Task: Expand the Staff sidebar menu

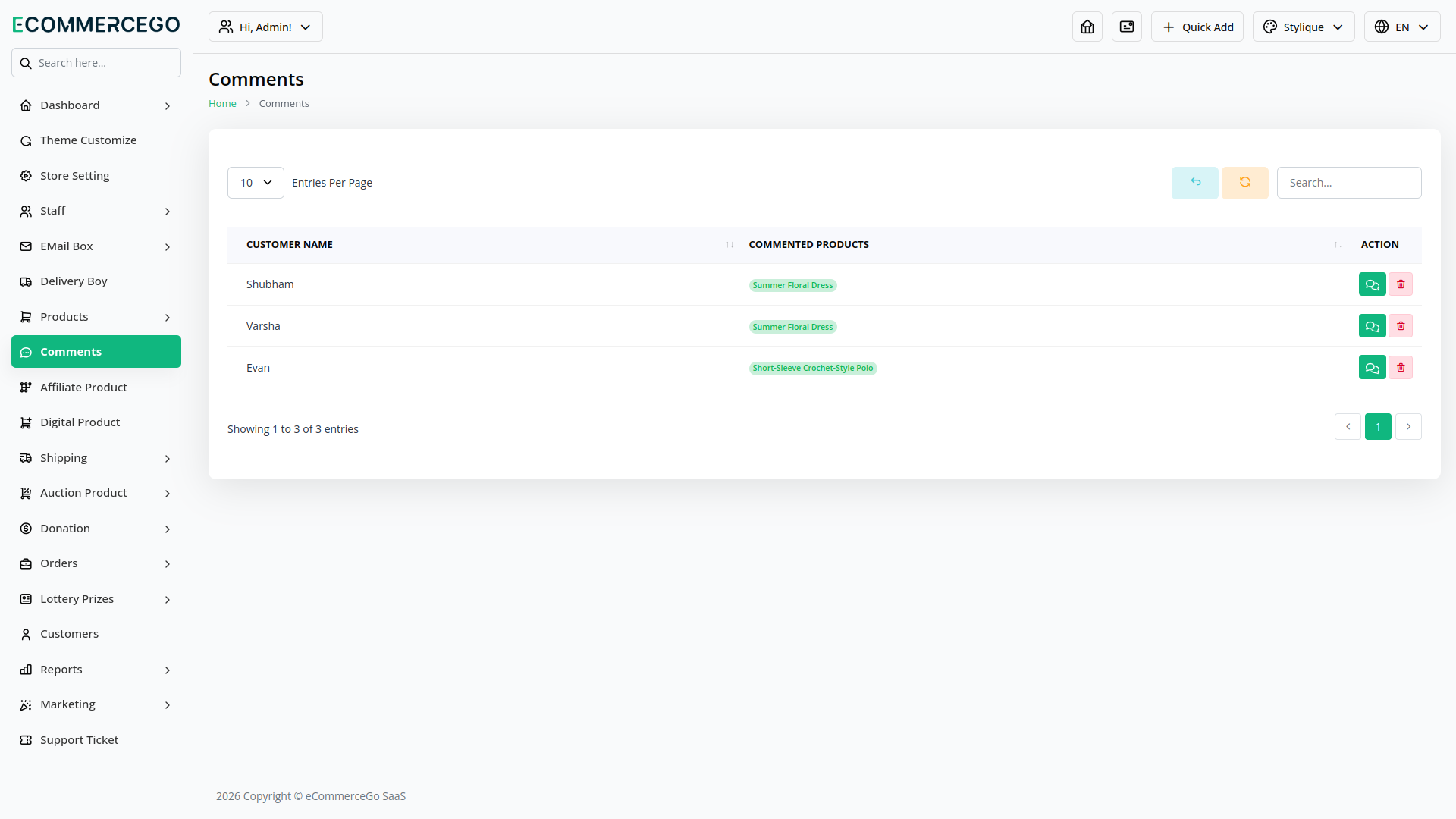Action: point(96,211)
